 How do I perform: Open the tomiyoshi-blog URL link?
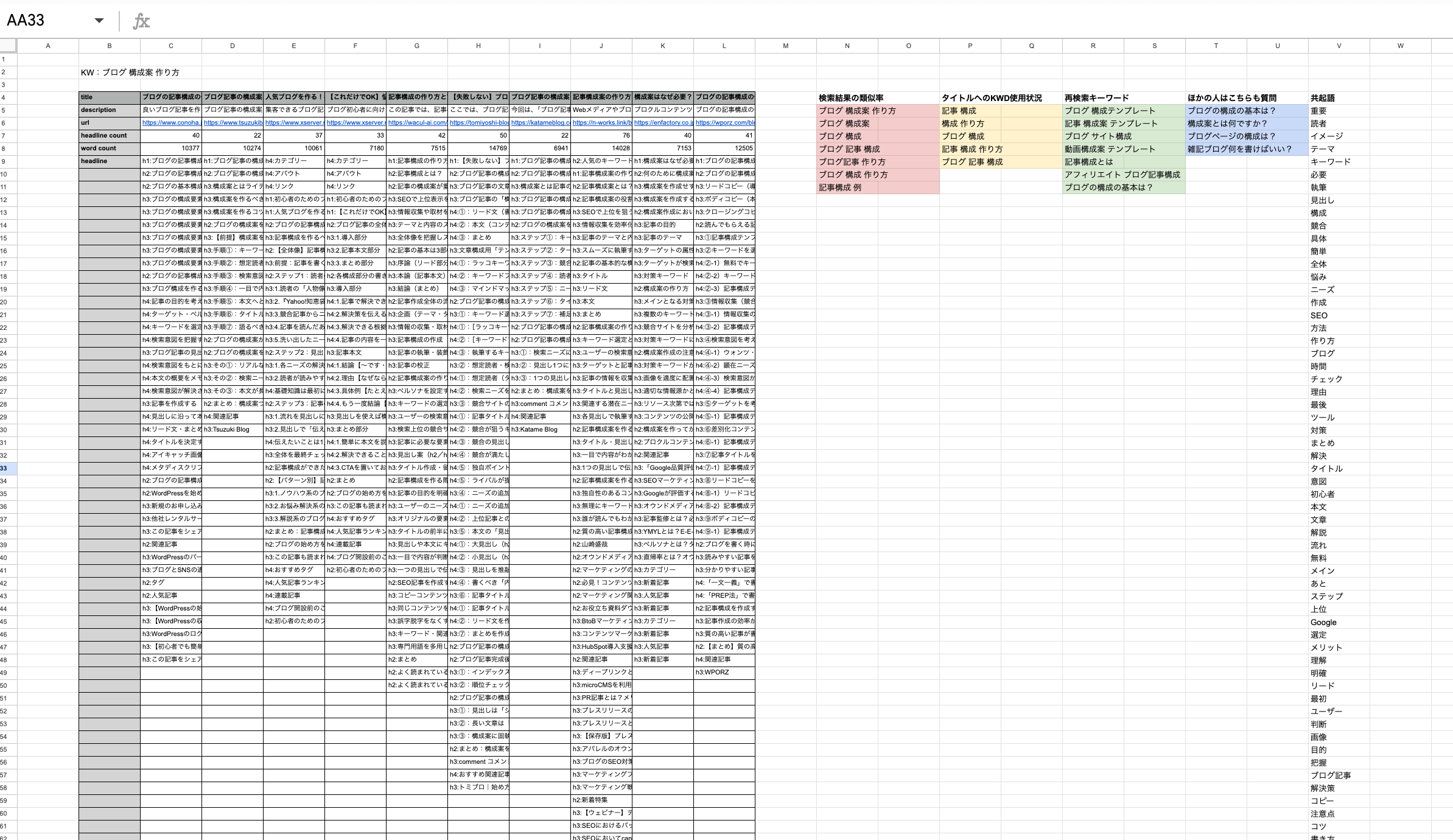coord(478,123)
